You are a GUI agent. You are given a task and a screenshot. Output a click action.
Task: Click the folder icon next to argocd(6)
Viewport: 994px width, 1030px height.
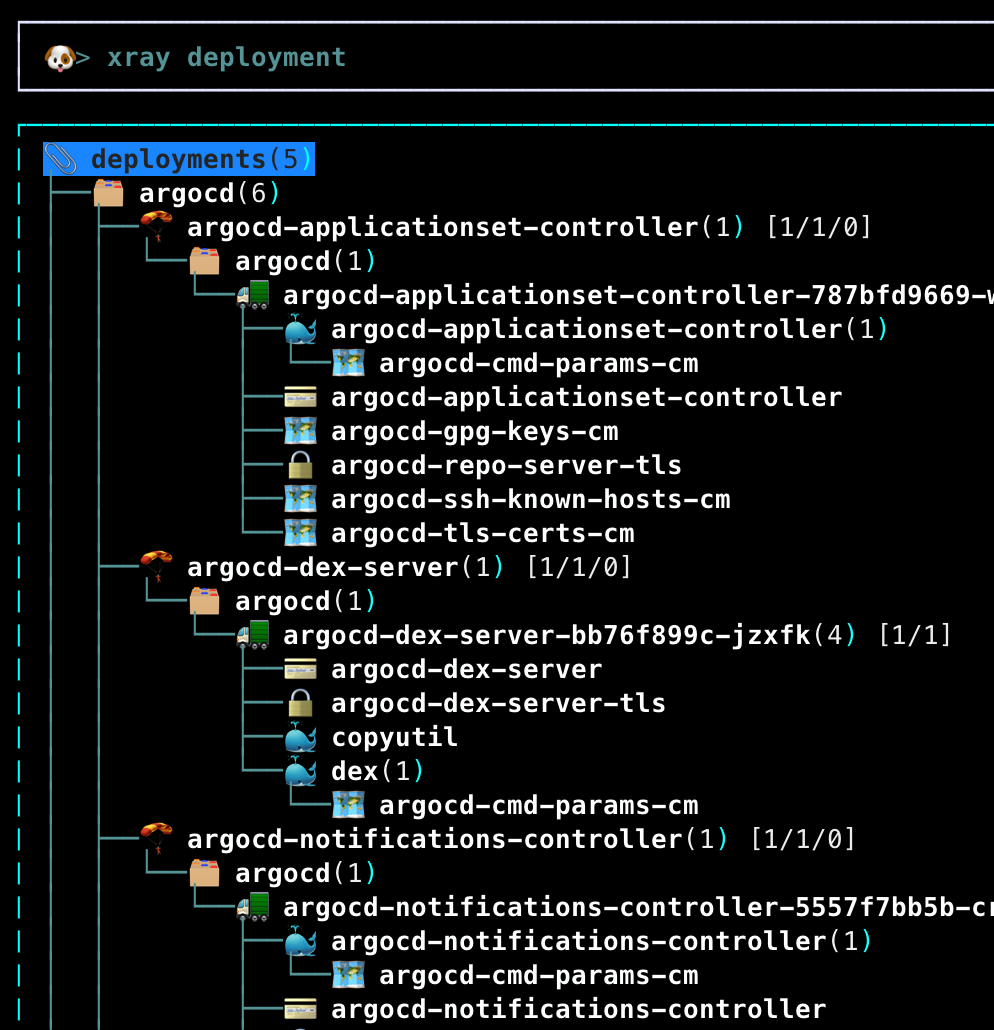pos(108,193)
